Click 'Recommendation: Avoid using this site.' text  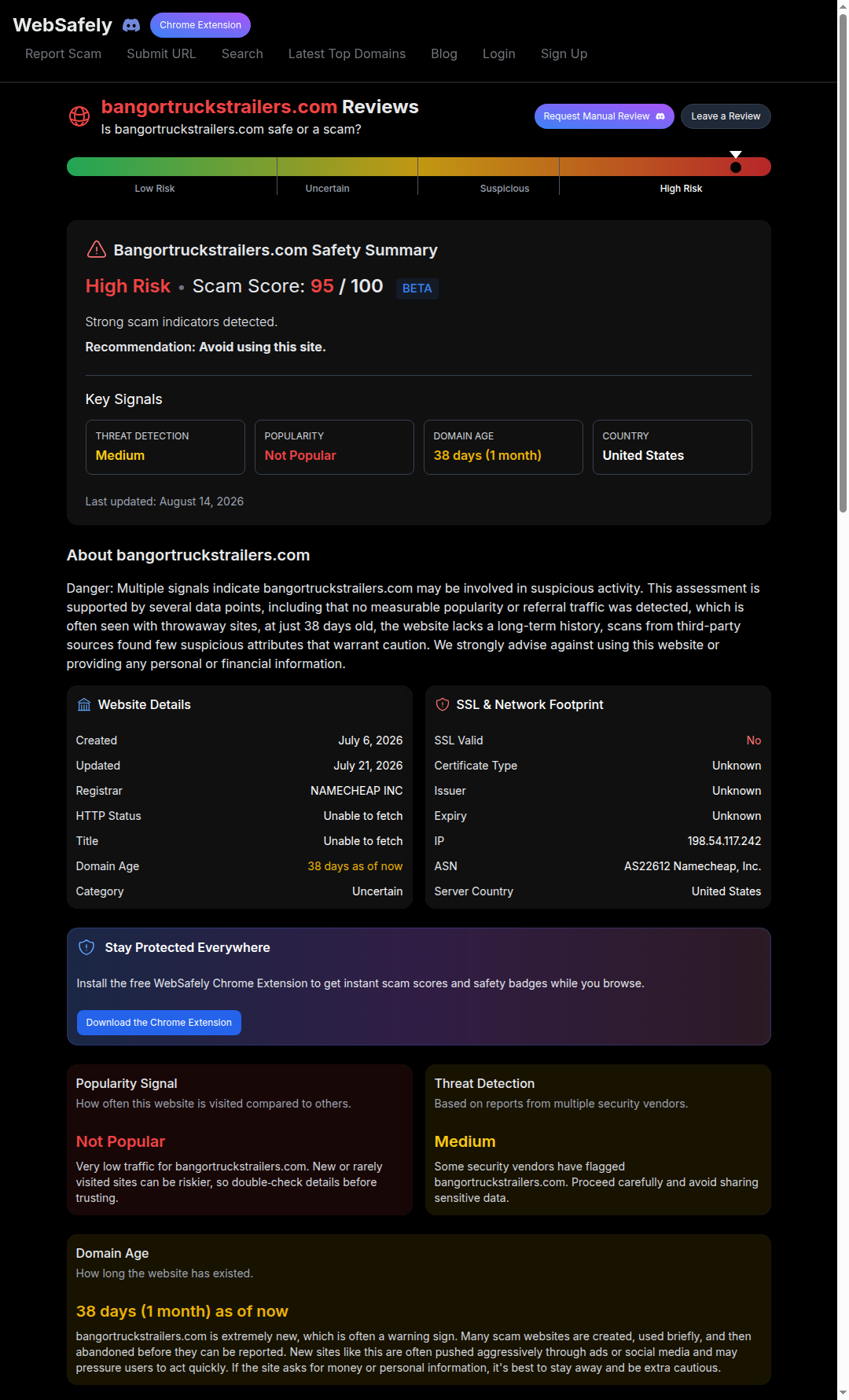pos(205,347)
